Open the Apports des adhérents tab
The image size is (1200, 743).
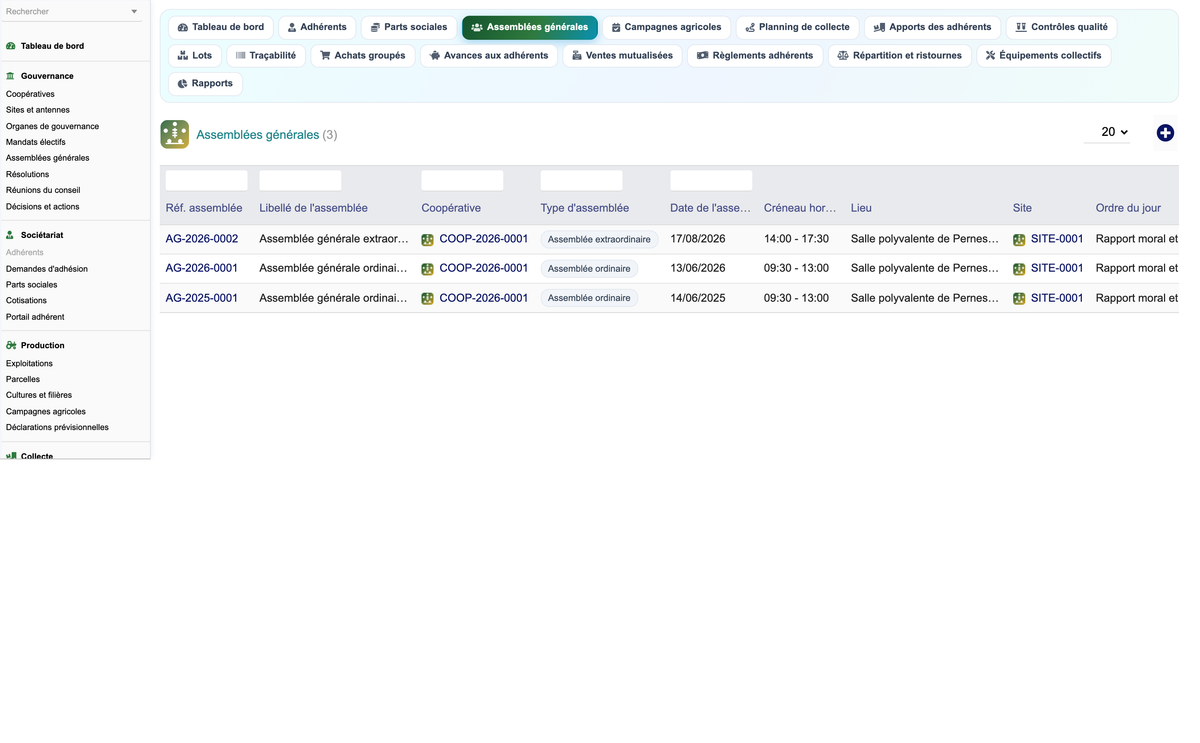coord(932,27)
